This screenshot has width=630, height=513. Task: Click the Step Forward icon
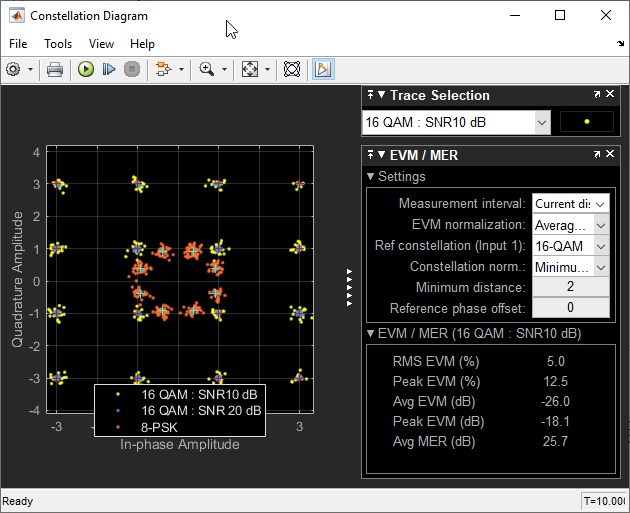(x=109, y=69)
